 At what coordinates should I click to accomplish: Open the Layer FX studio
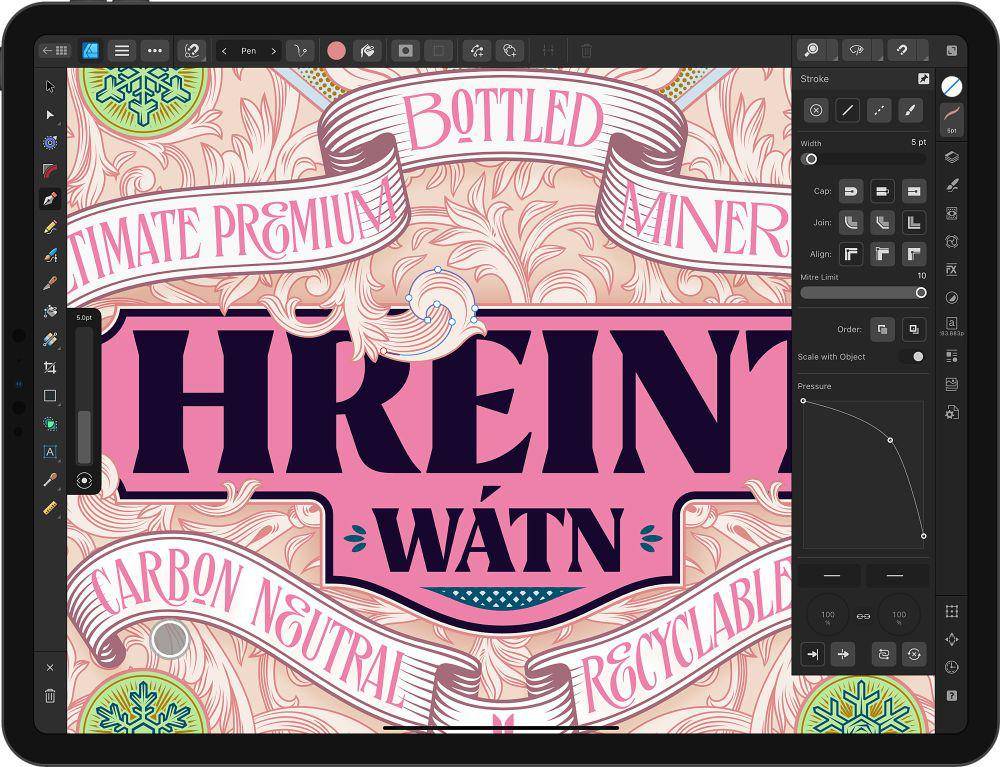coord(952,269)
